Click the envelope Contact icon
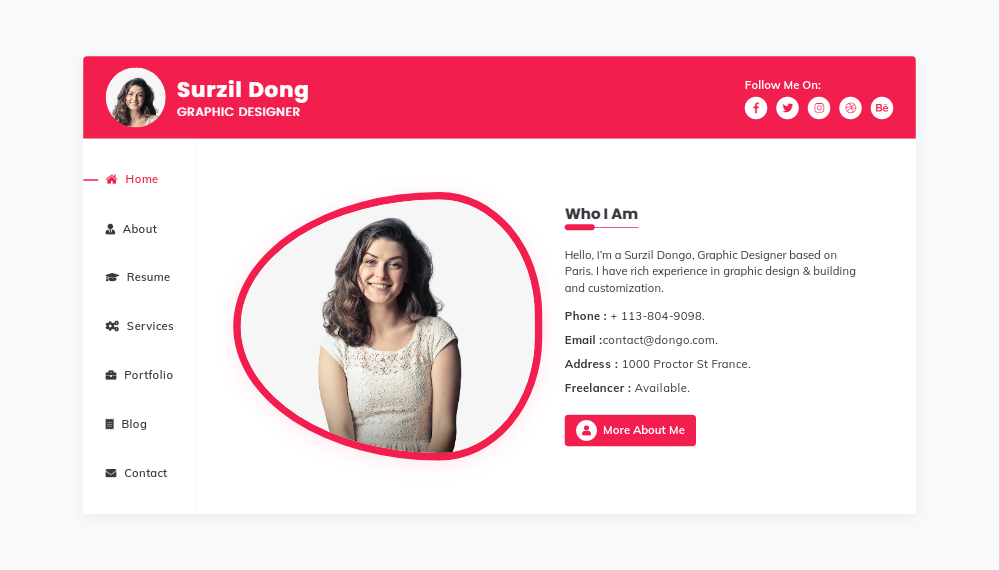 point(111,473)
